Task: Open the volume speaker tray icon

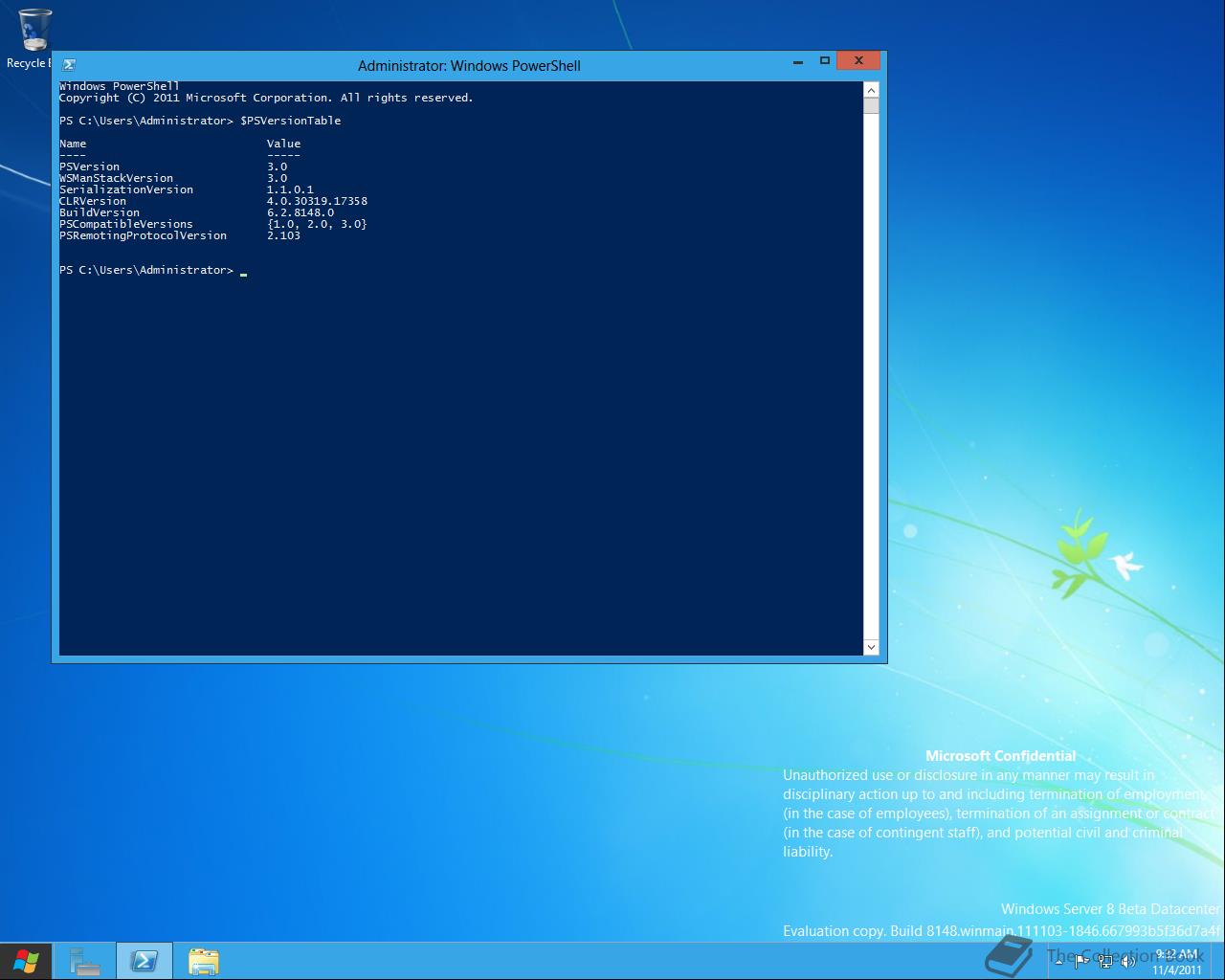Action: click(x=1127, y=961)
